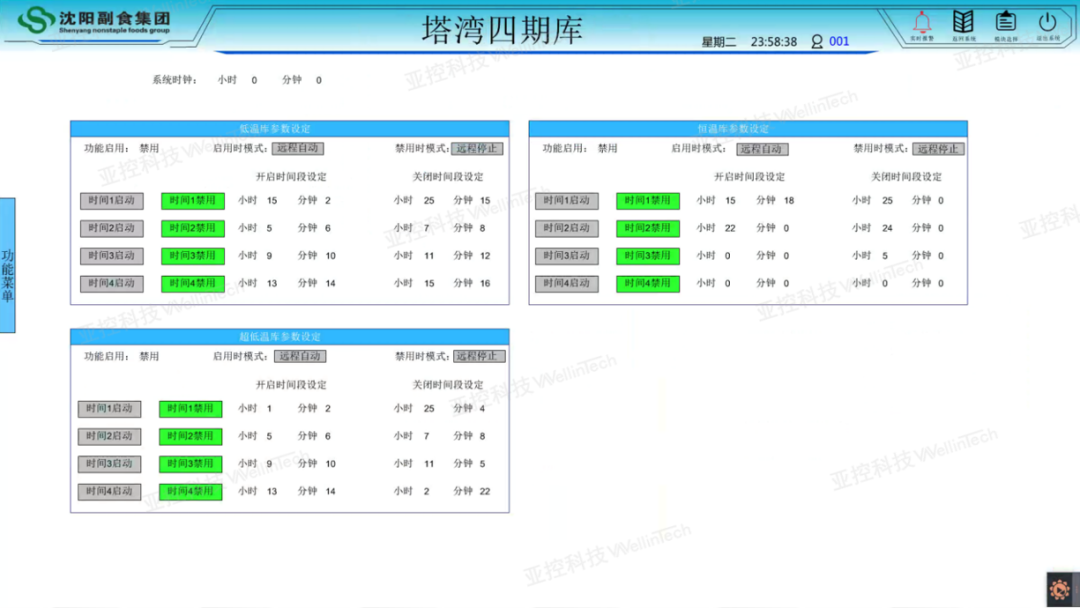
Task: Click 功能启用 禁用 status in 恒温库 panel
Action: [608, 148]
